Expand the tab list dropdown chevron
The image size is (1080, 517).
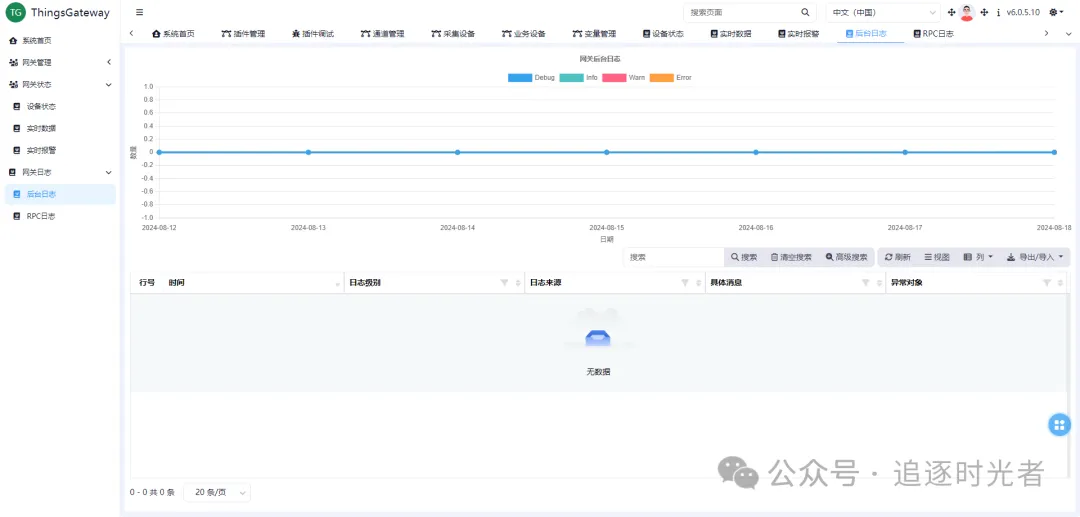click(1068, 33)
